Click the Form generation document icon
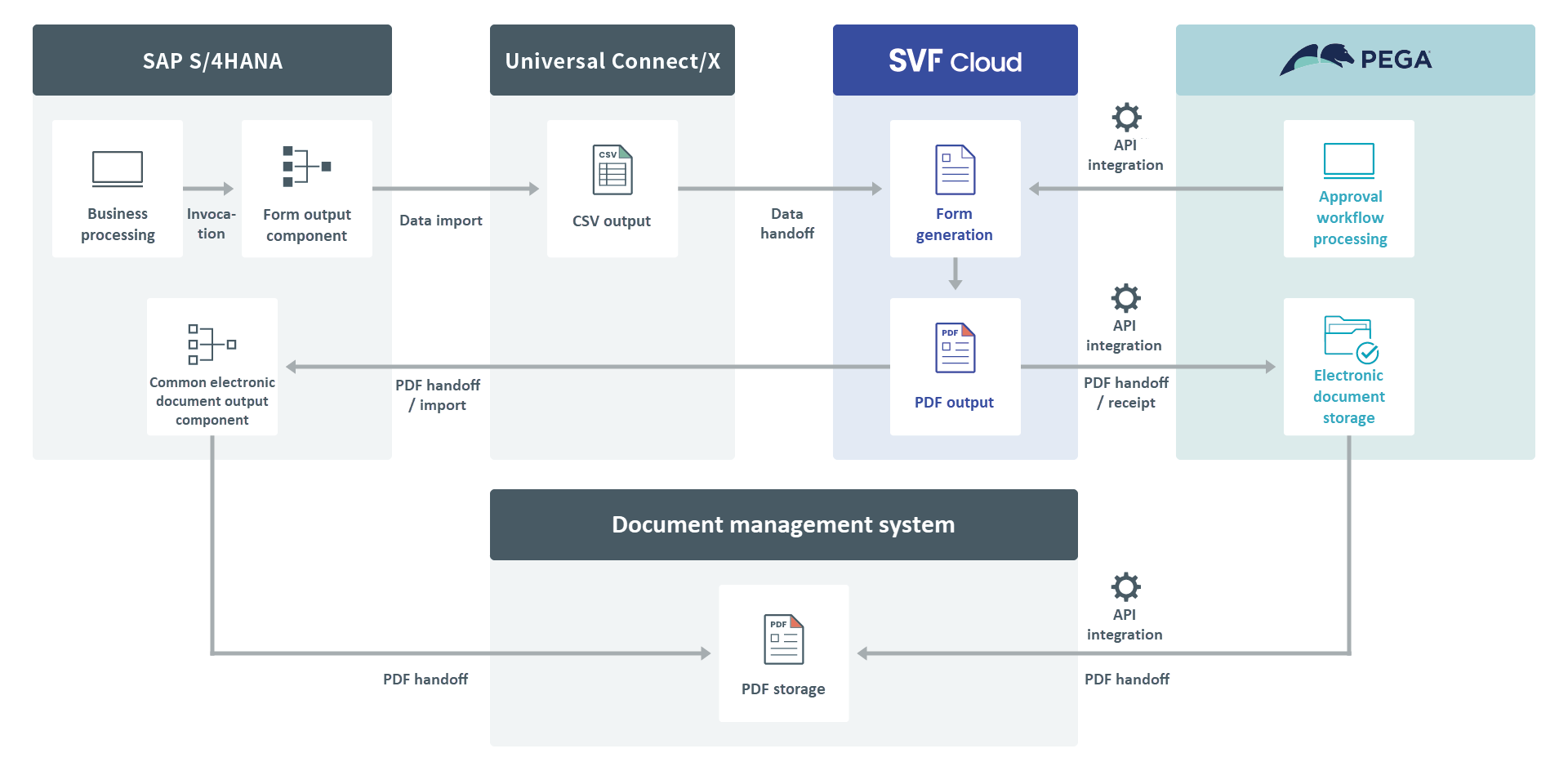Screen dimensions: 1568x771 click(x=955, y=170)
